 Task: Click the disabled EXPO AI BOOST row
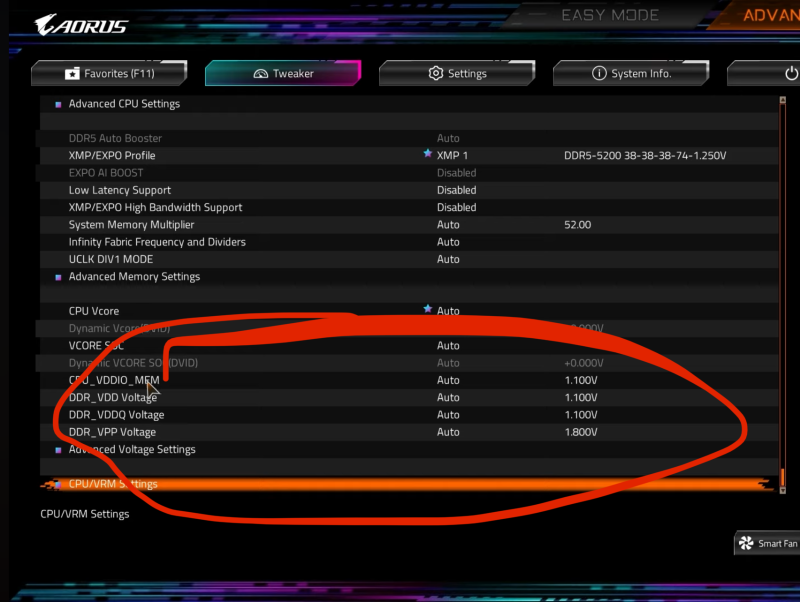408,173
